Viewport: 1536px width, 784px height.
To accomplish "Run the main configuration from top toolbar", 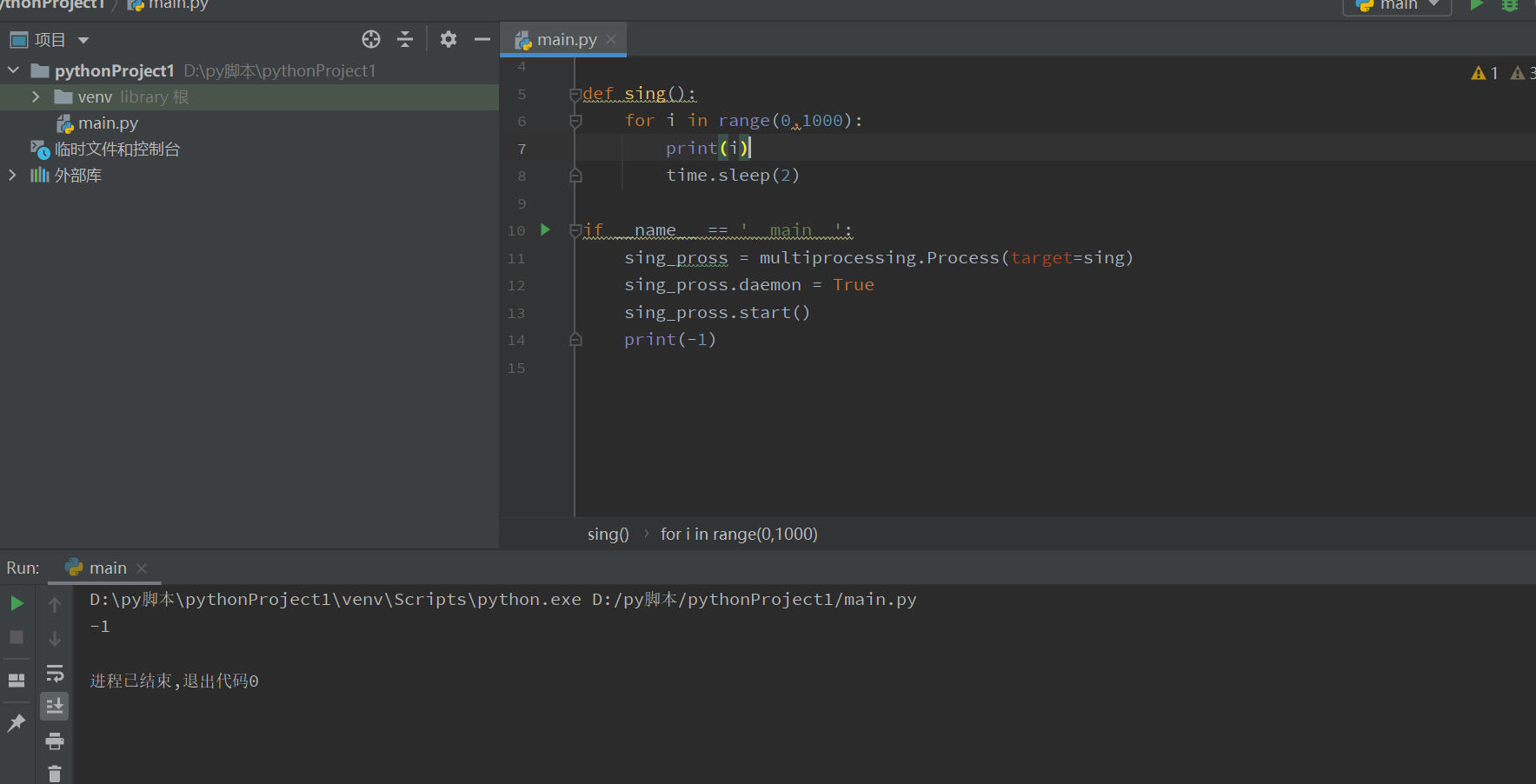I will click(x=1476, y=5).
